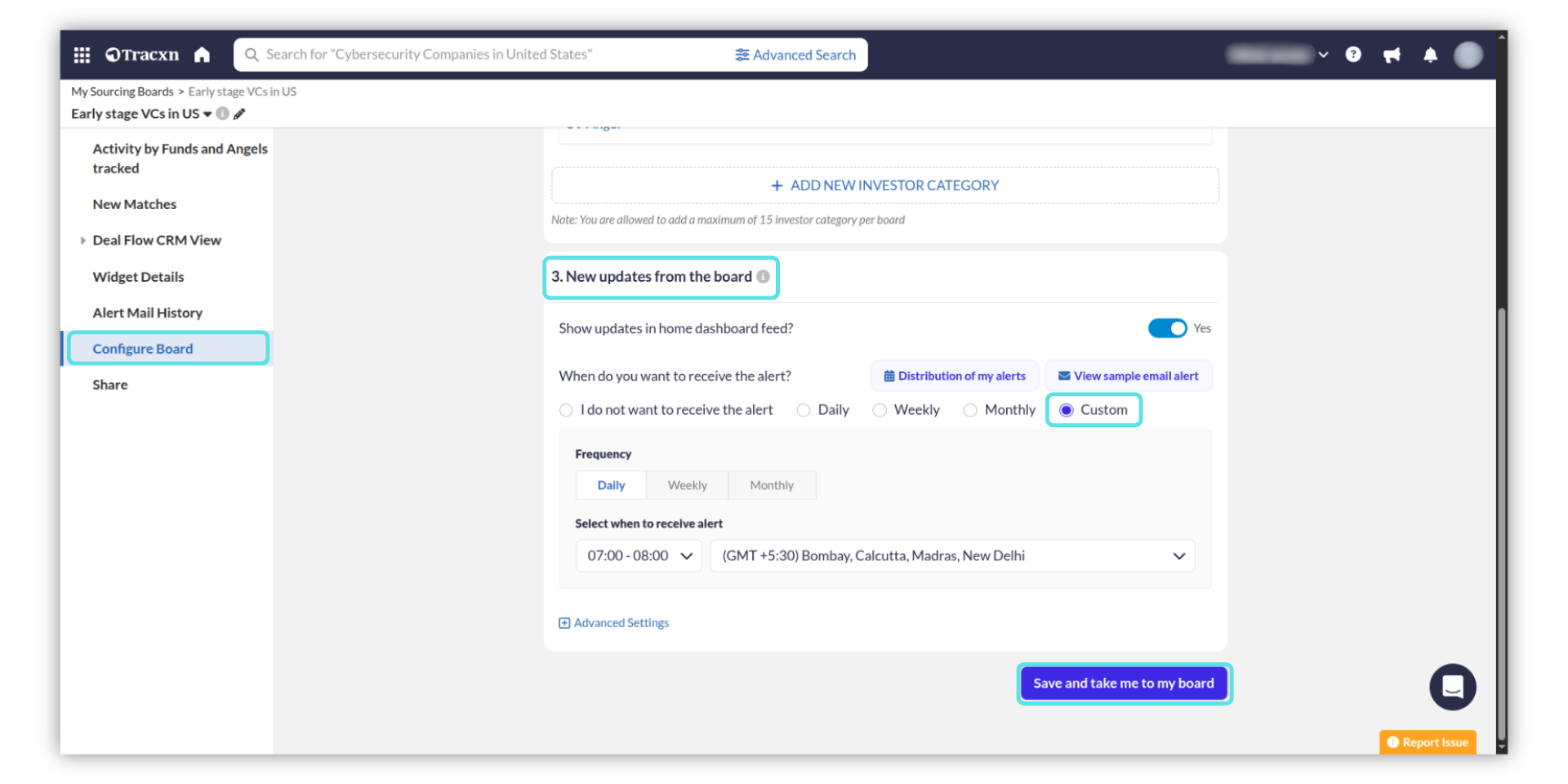Image resolution: width=1568 pixels, height=784 pixels.
Task: Open announcements megaphone icon
Action: 1392,55
